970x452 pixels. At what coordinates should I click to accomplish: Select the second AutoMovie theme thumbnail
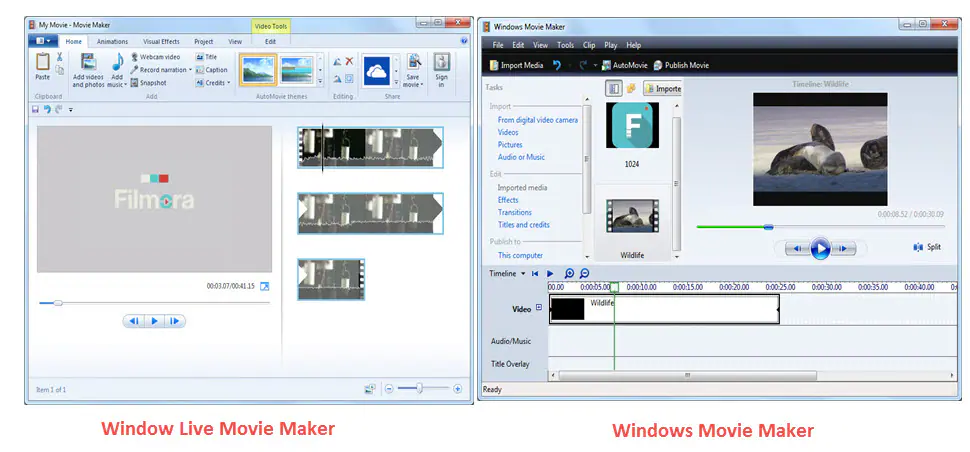point(297,70)
